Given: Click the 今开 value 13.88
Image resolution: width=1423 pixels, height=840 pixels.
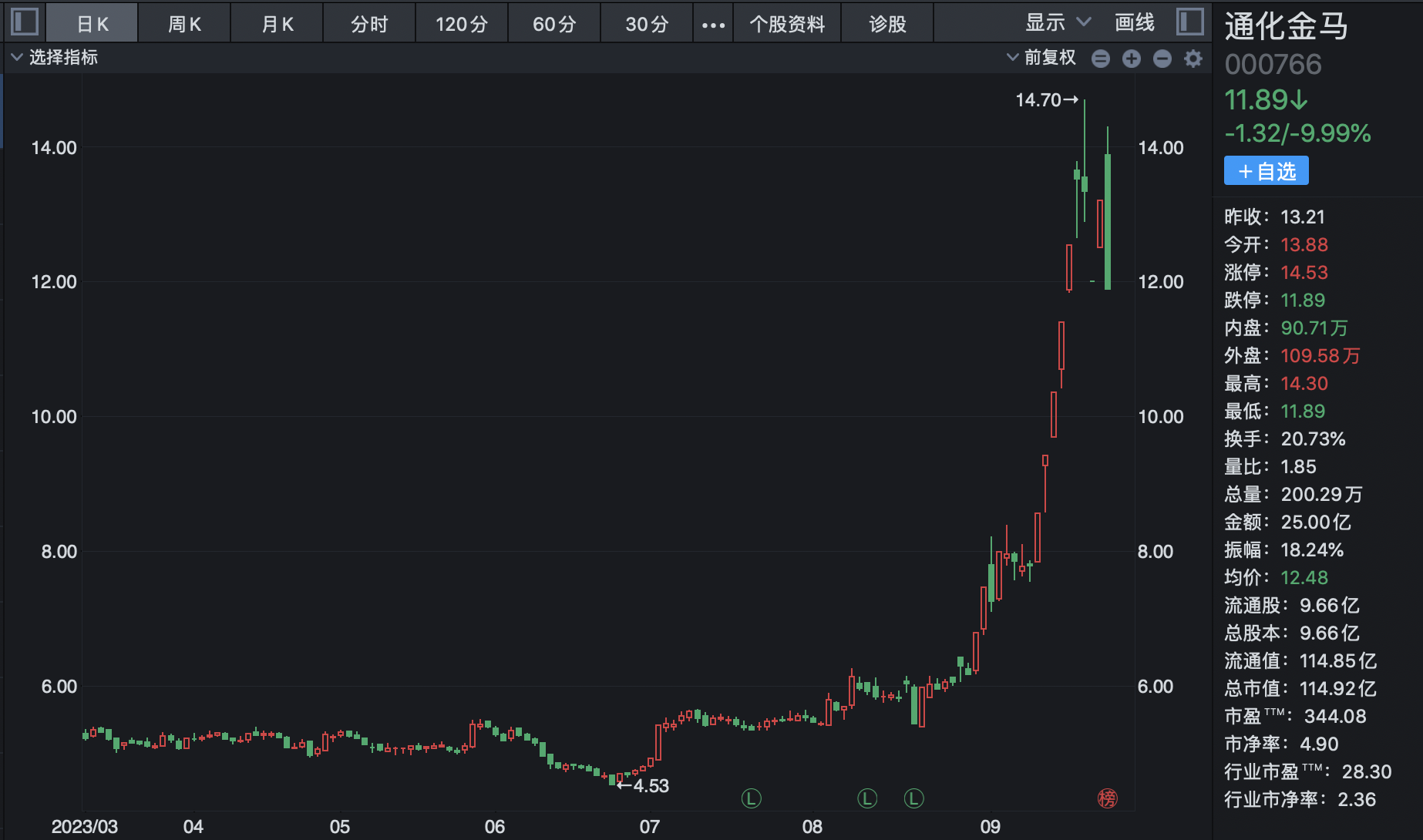Looking at the screenshot, I should coord(1304,245).
